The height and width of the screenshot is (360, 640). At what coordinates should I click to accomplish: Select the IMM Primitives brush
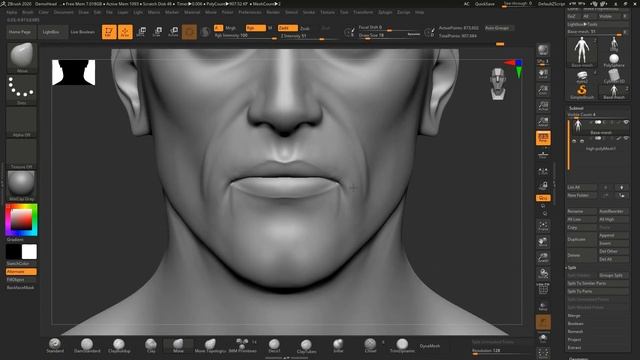[242, 345]
